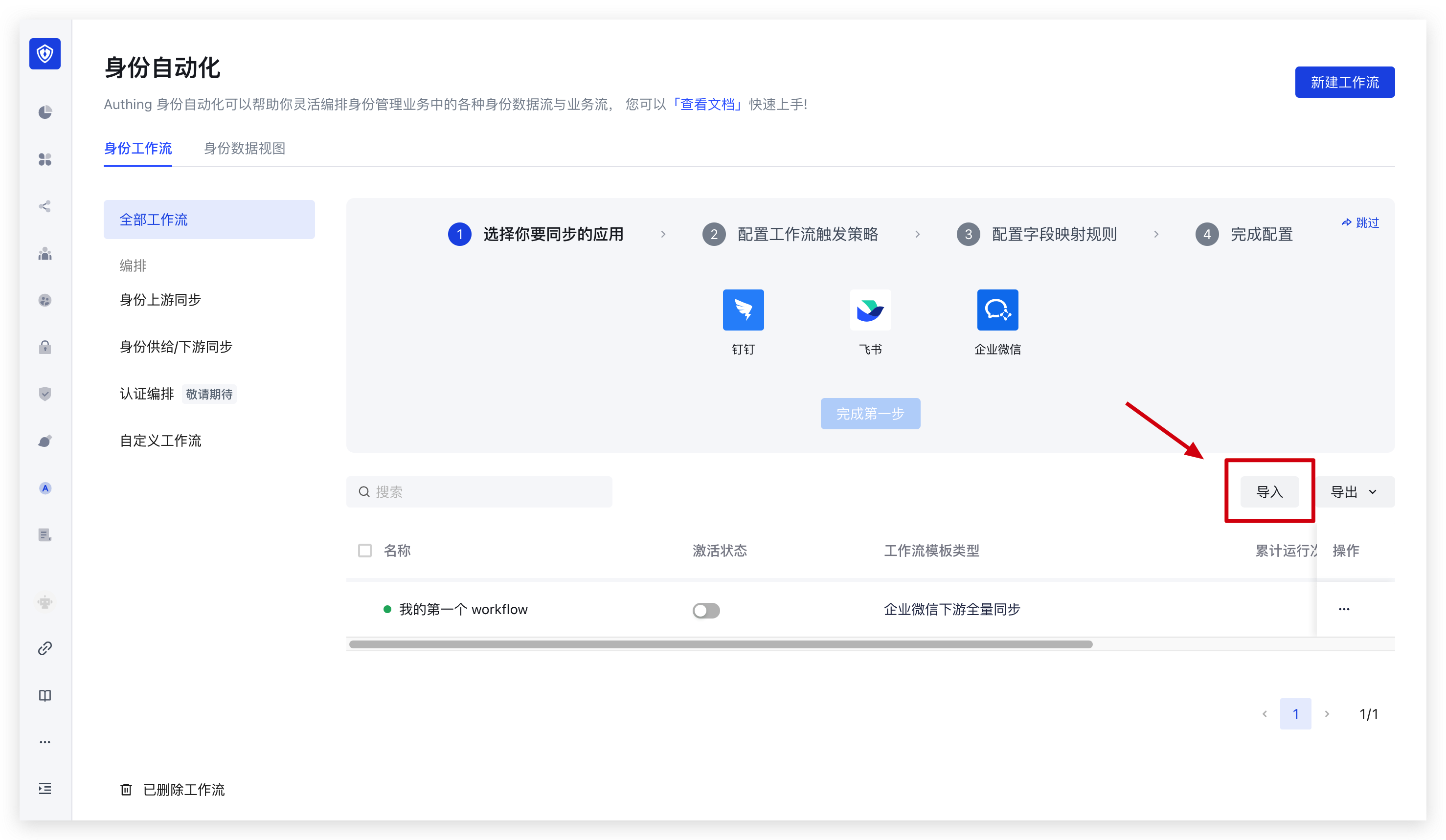Open the 查看文档 documentation link
Viewport: 1446px width, 840px height.
(708, 104)
